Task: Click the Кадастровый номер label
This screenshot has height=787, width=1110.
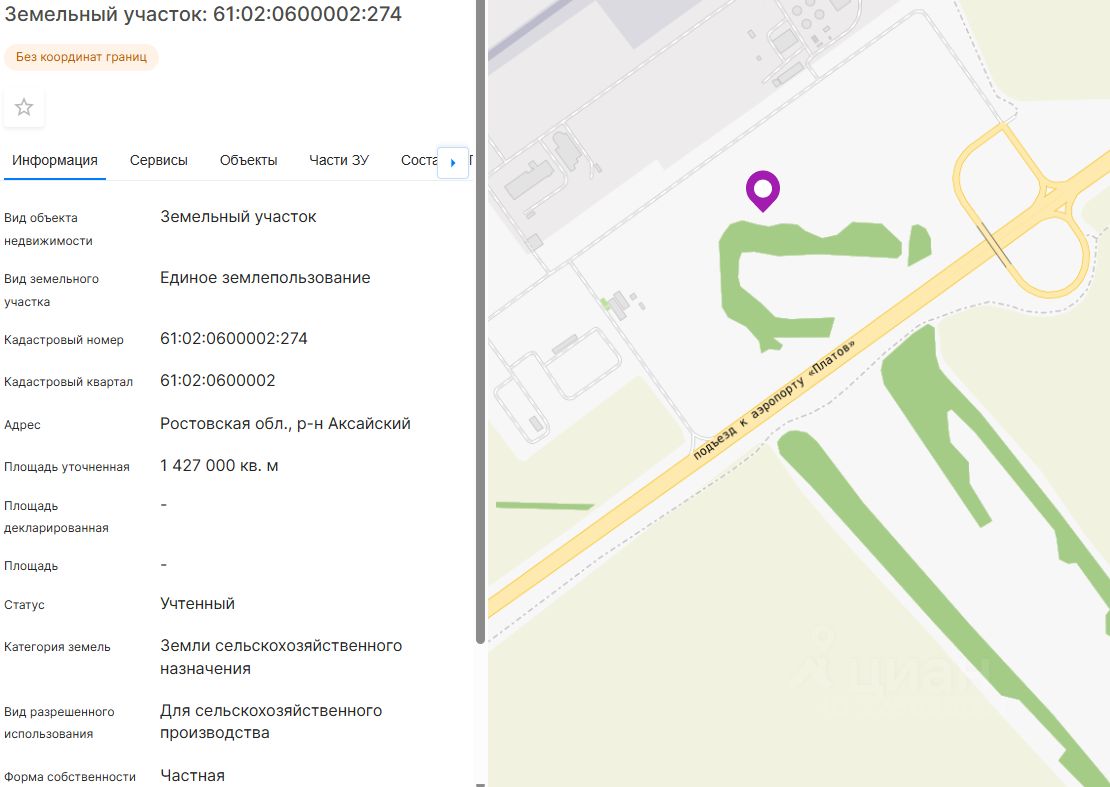Action: [x=64, y=340]
